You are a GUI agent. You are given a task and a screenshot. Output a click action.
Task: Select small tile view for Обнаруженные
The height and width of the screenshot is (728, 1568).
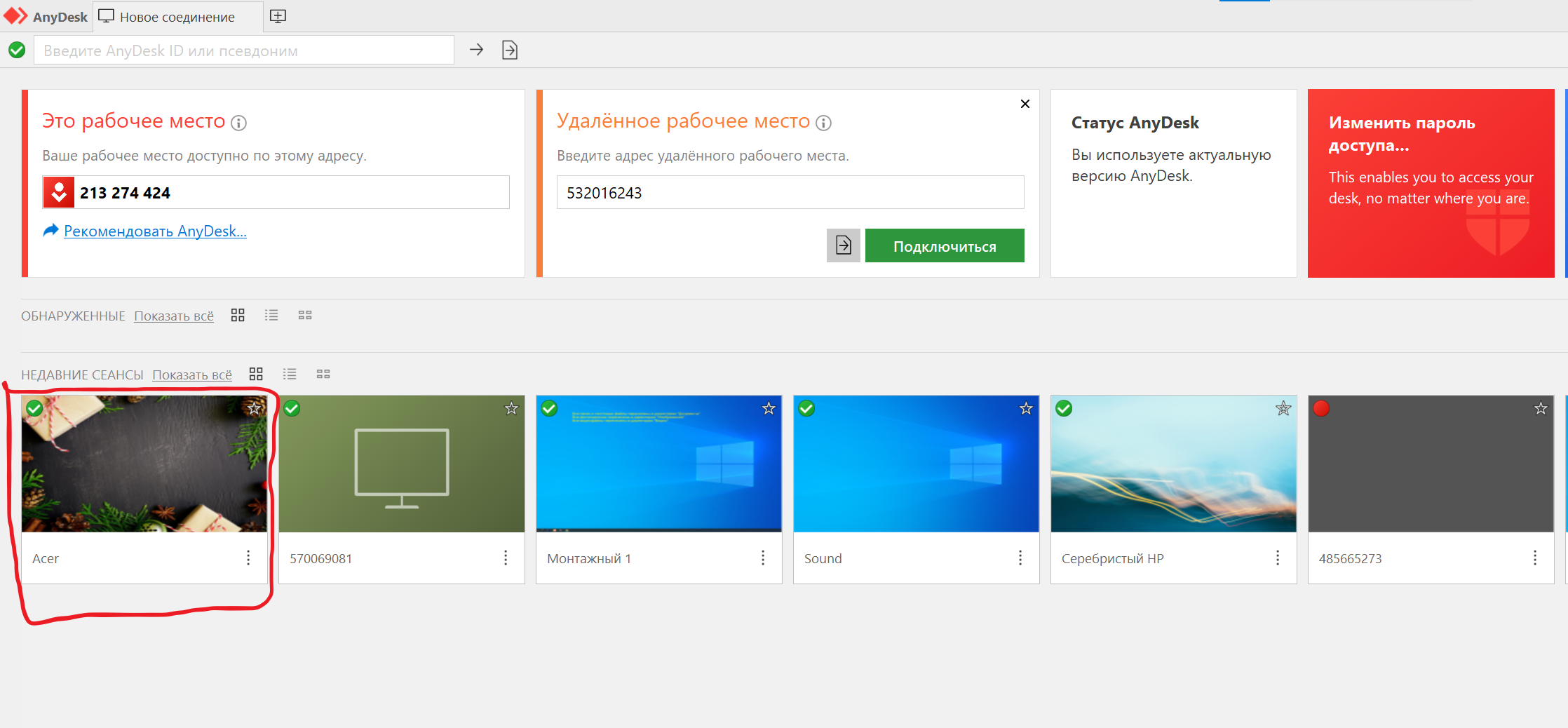click(305, 315)
